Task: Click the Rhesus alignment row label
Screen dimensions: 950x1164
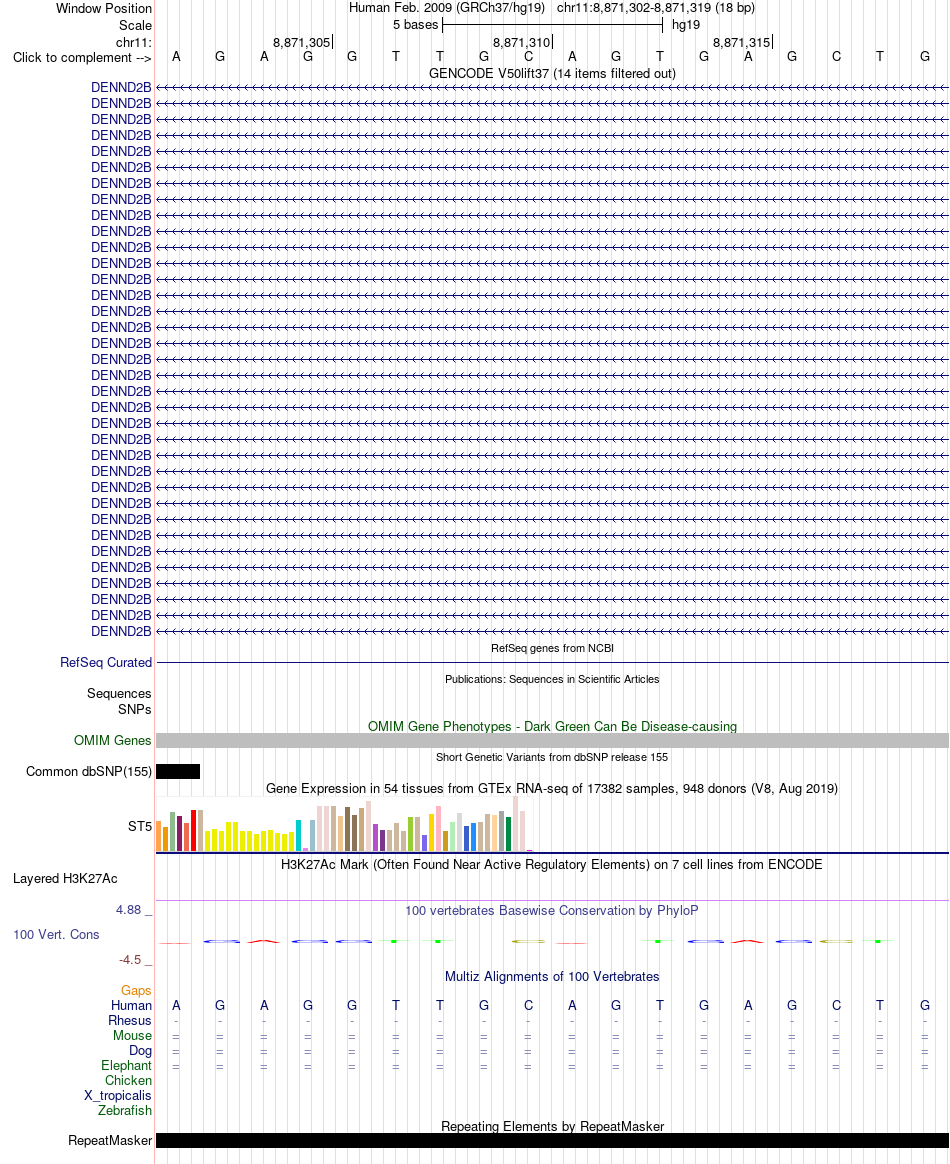Action: 130,1021
